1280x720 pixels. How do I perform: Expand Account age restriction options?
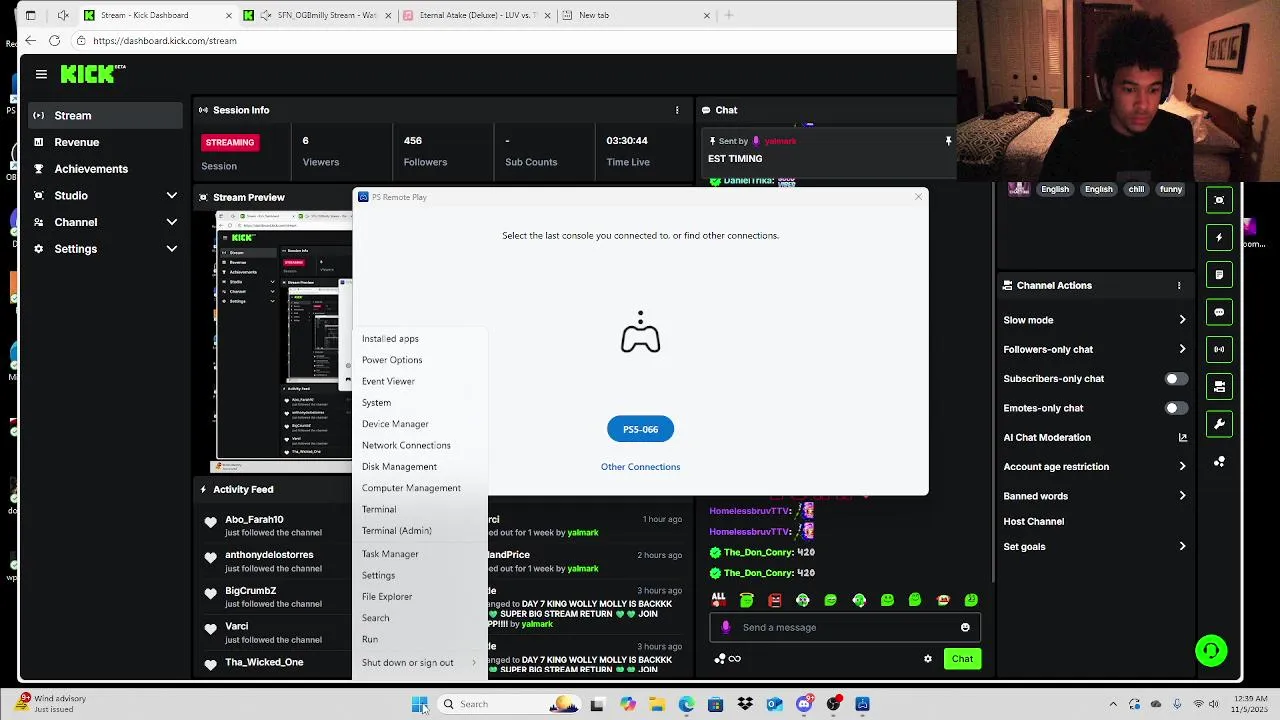coord(1182,466)
